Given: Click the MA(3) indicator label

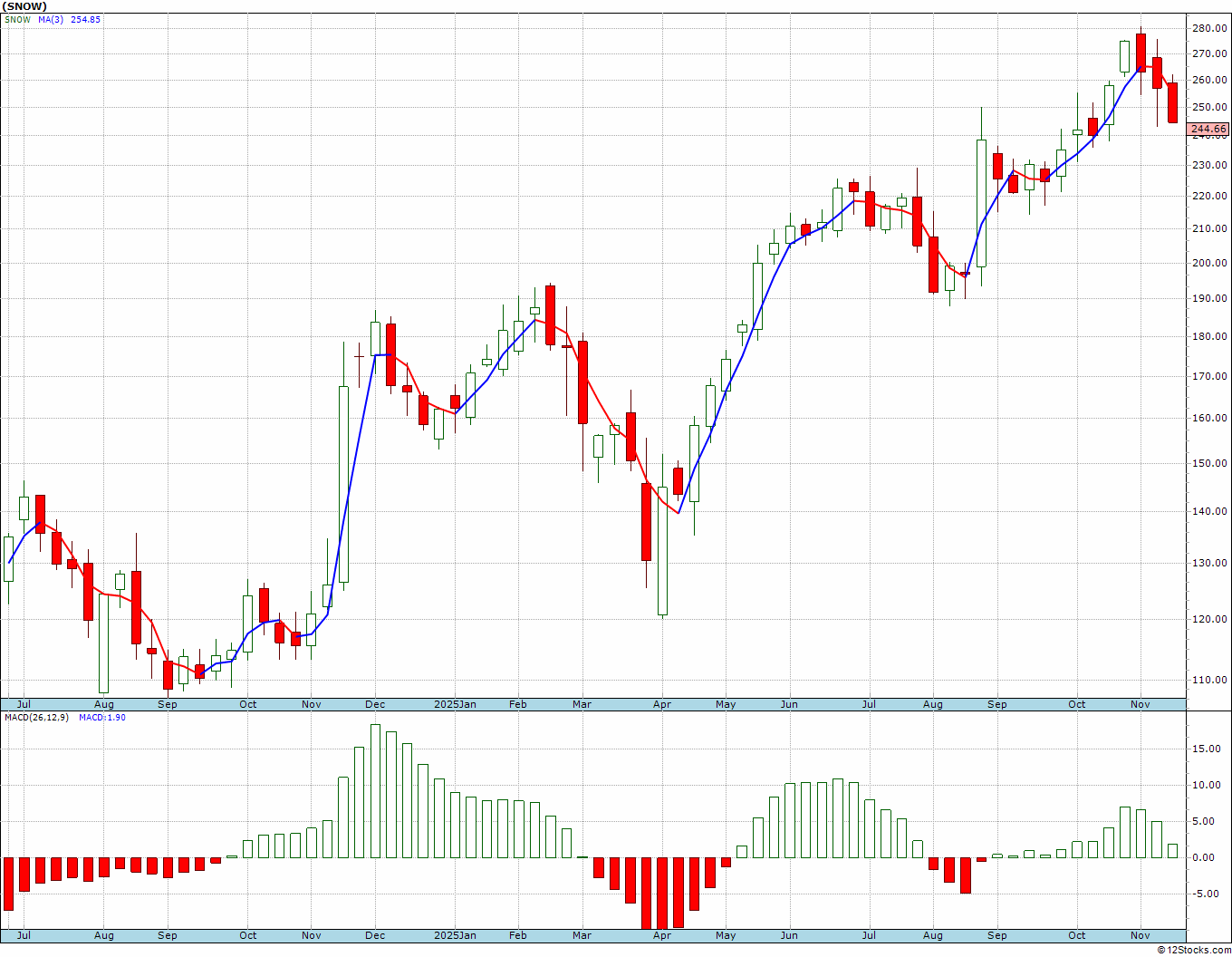Looking at the screenshot, I should click(x=51, y=19).
